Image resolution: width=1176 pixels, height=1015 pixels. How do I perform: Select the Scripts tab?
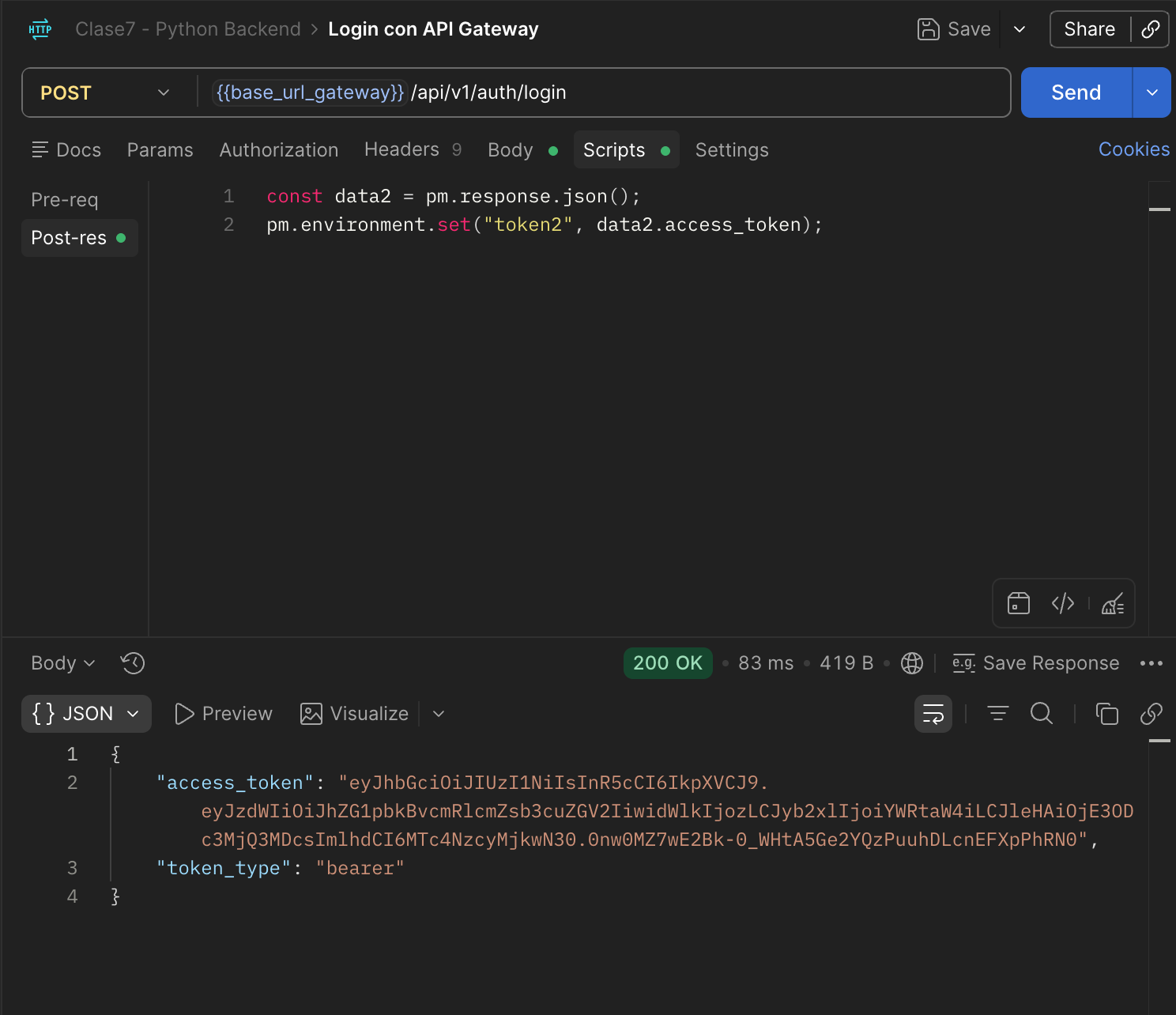[x=627, y=150]
